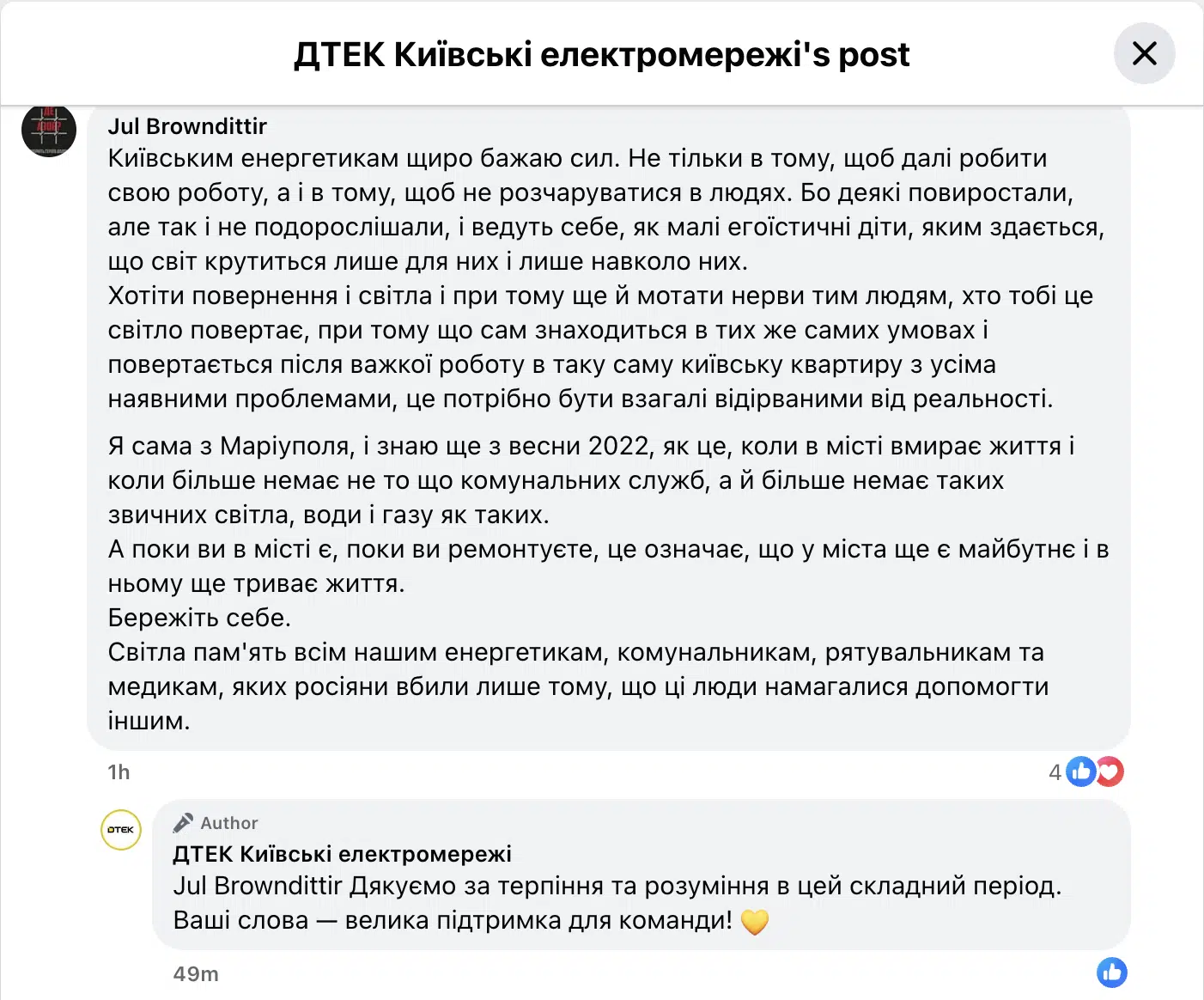Click the blue Like reaction on Jul's comment

pos(1081,771)
